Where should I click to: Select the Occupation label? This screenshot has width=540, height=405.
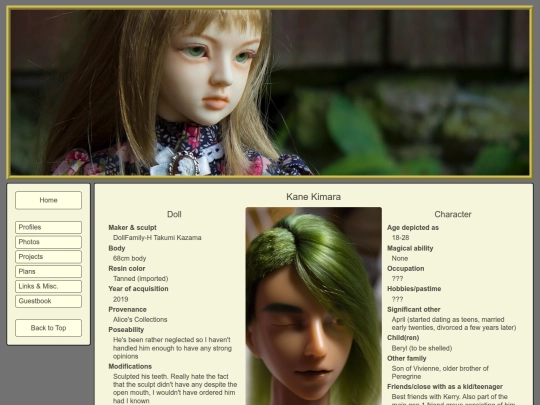406,269
